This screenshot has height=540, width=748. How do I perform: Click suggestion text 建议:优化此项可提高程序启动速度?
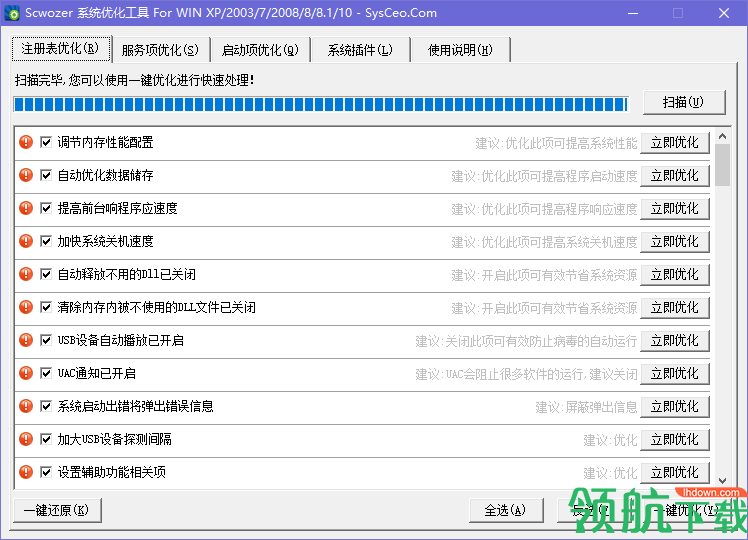coord(544,176)
